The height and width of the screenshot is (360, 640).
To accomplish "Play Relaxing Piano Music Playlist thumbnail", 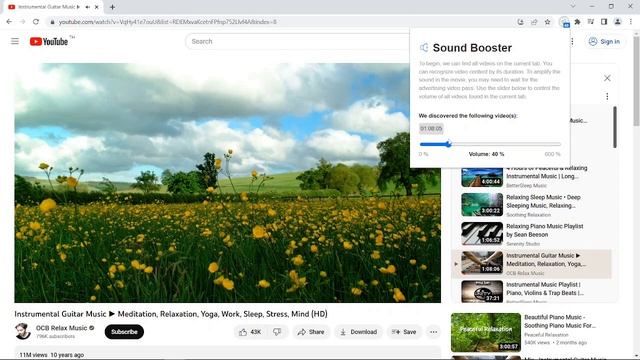I will pyautogui.click(x=482, y=233).
